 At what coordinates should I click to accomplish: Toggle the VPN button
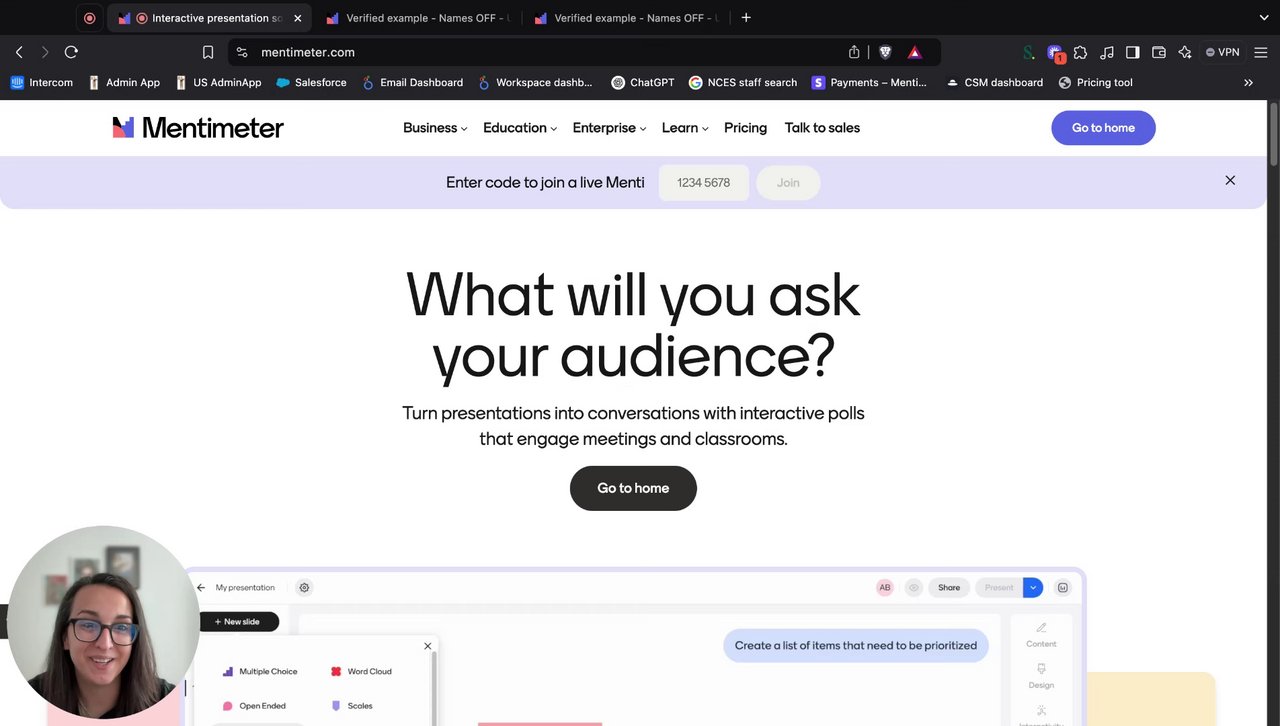[x=1222, y=52]
